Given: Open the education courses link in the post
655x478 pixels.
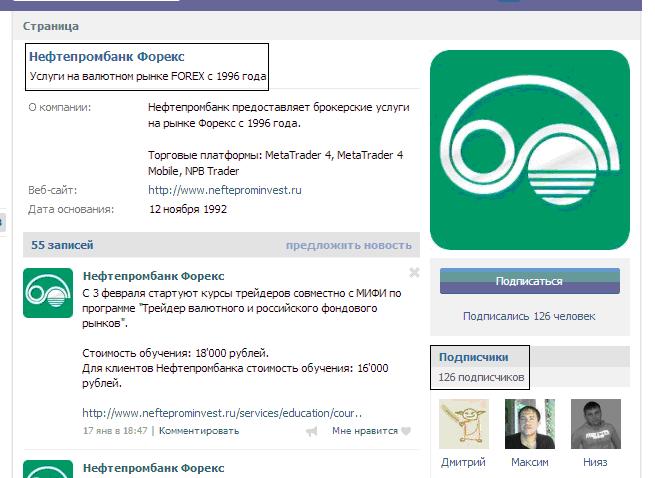Looking at the screenshot, I should (x=222, y=413).
